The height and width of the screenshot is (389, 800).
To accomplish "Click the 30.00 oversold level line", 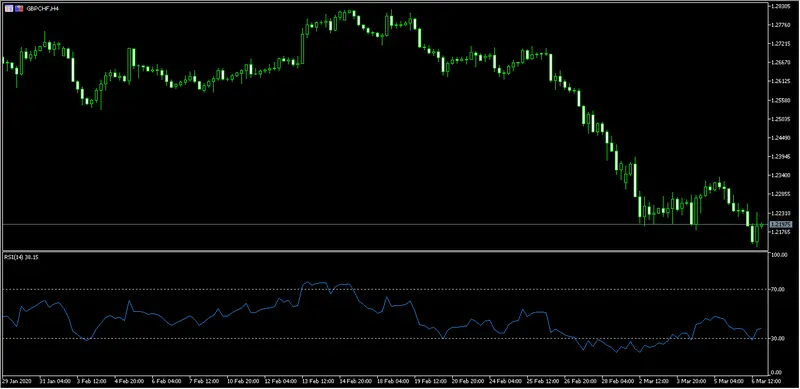I will pyautogui.click(x=383, y=338).
